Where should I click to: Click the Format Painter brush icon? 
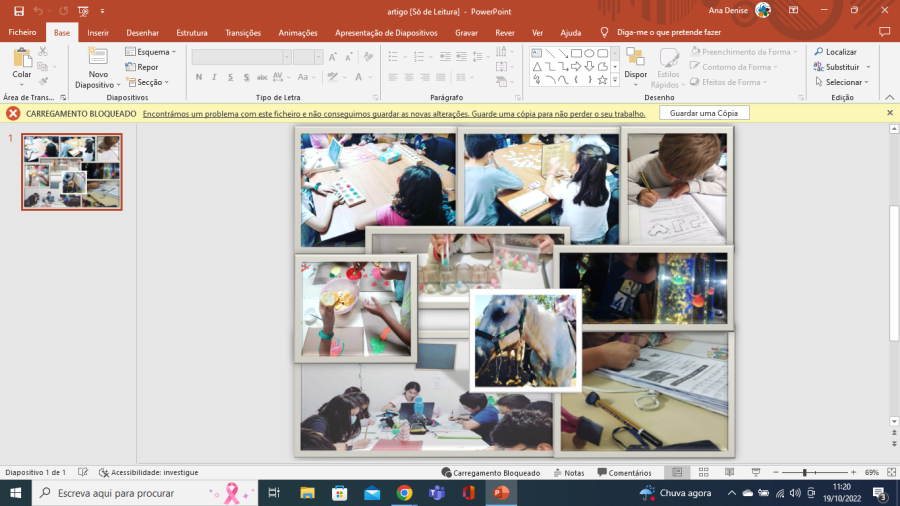[43, 81]
